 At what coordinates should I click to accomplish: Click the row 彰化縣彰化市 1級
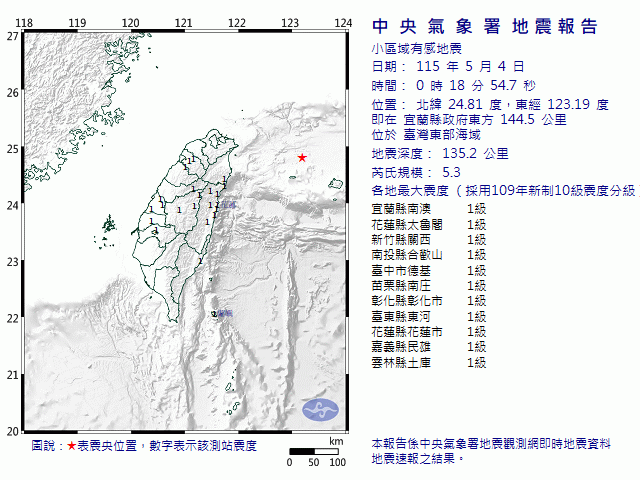coord(429,301)
